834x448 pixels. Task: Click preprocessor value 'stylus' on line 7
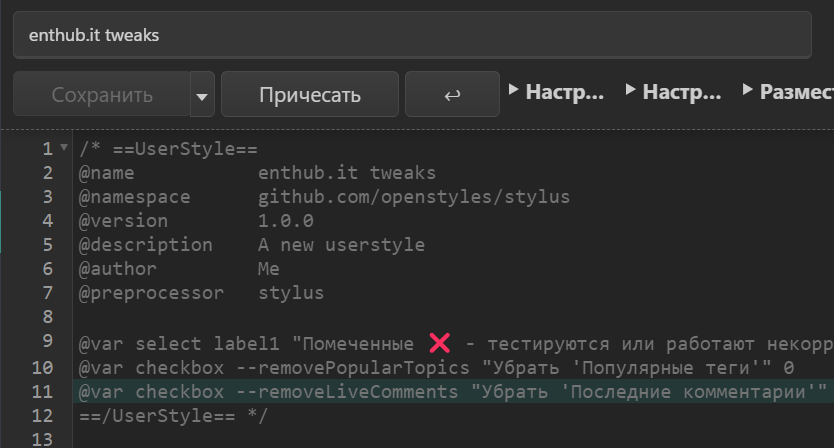(291, 293)
